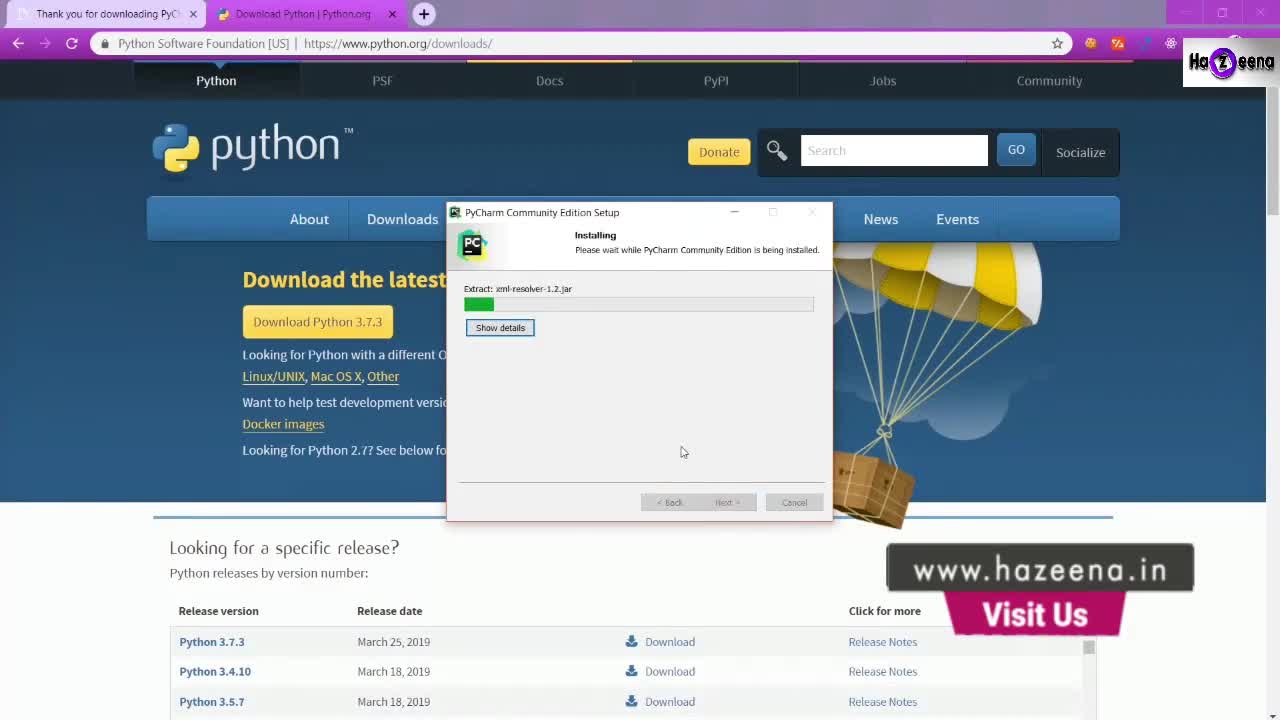Image resolution: width=1280 pixels, height=720 pixels.
Task: Open Release Notes for Python 3.4.10
Action: click(x=883, y=672)
